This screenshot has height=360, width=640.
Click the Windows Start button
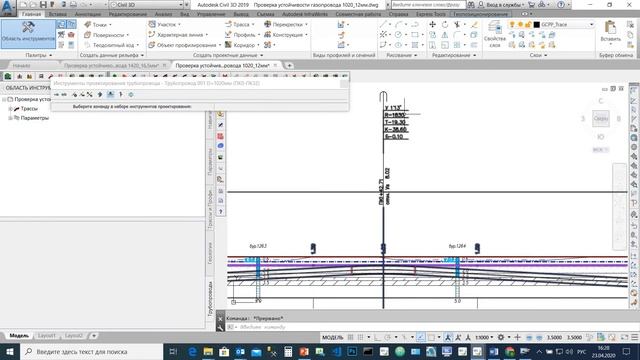[x=10, y=351]
